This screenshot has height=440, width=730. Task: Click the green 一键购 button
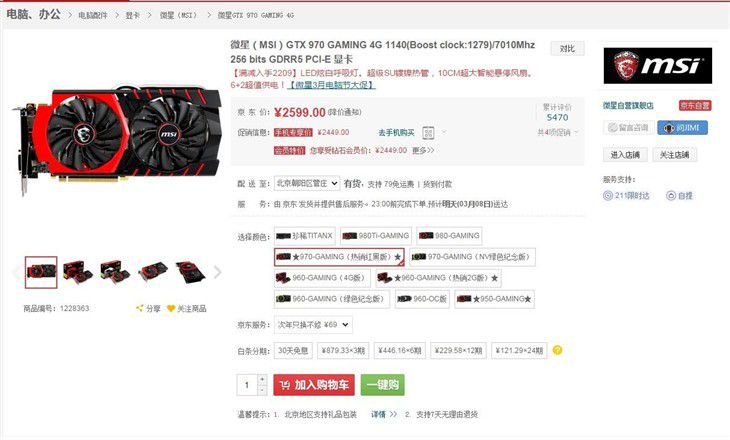tap(383, 385)
